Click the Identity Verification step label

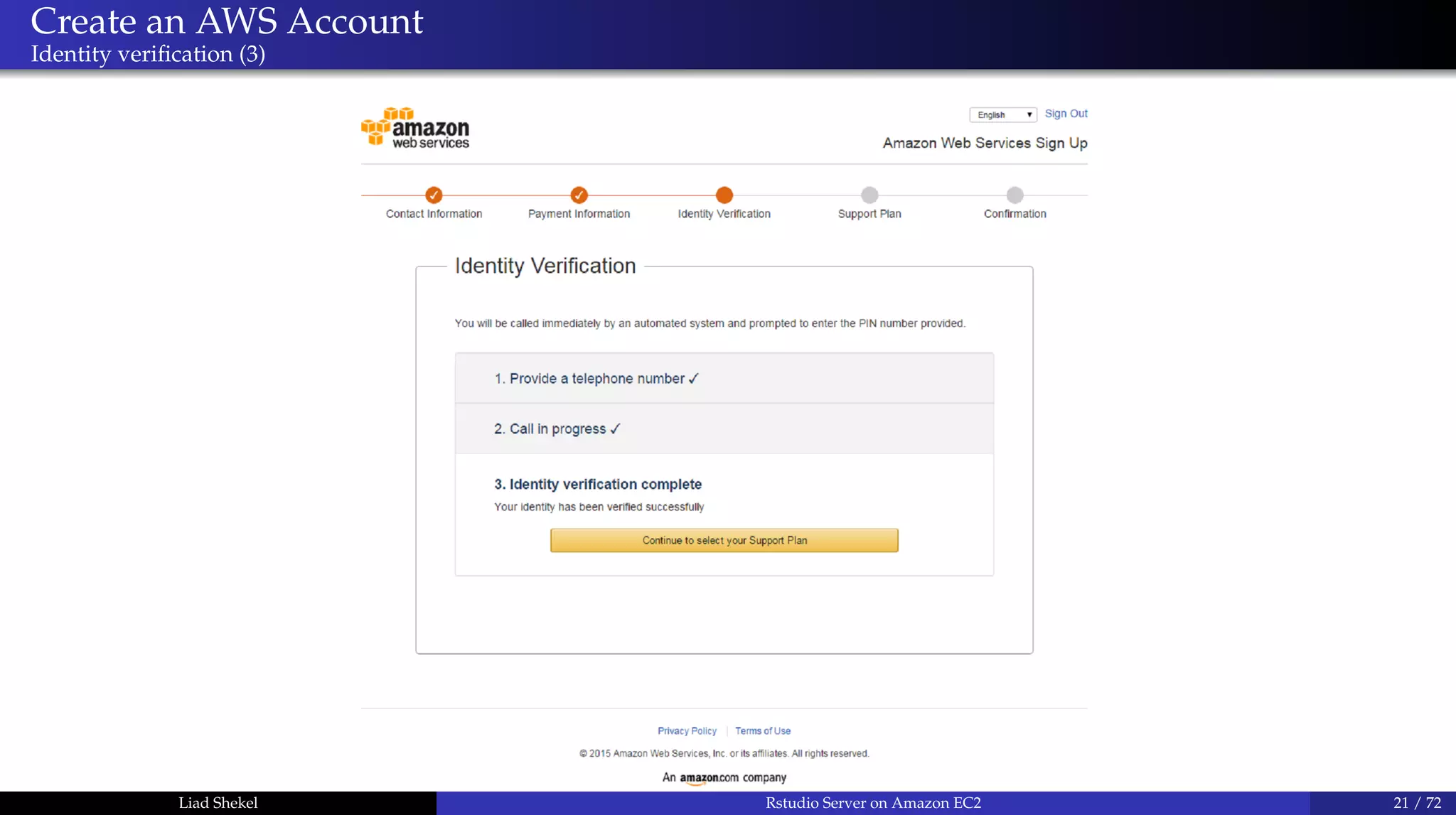[x=724, y=214]
